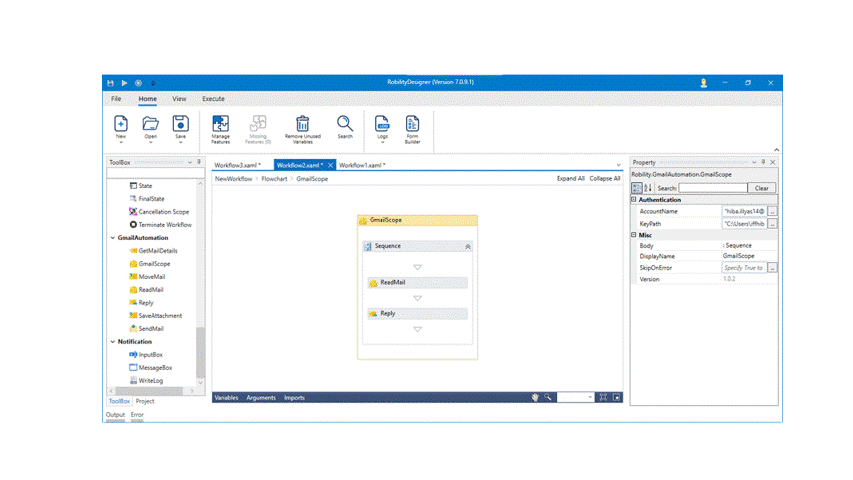Image resolution: width=853 pixels, height=480 pixels.
Task: Click Collapse All in designer
Action: point(605,179)
